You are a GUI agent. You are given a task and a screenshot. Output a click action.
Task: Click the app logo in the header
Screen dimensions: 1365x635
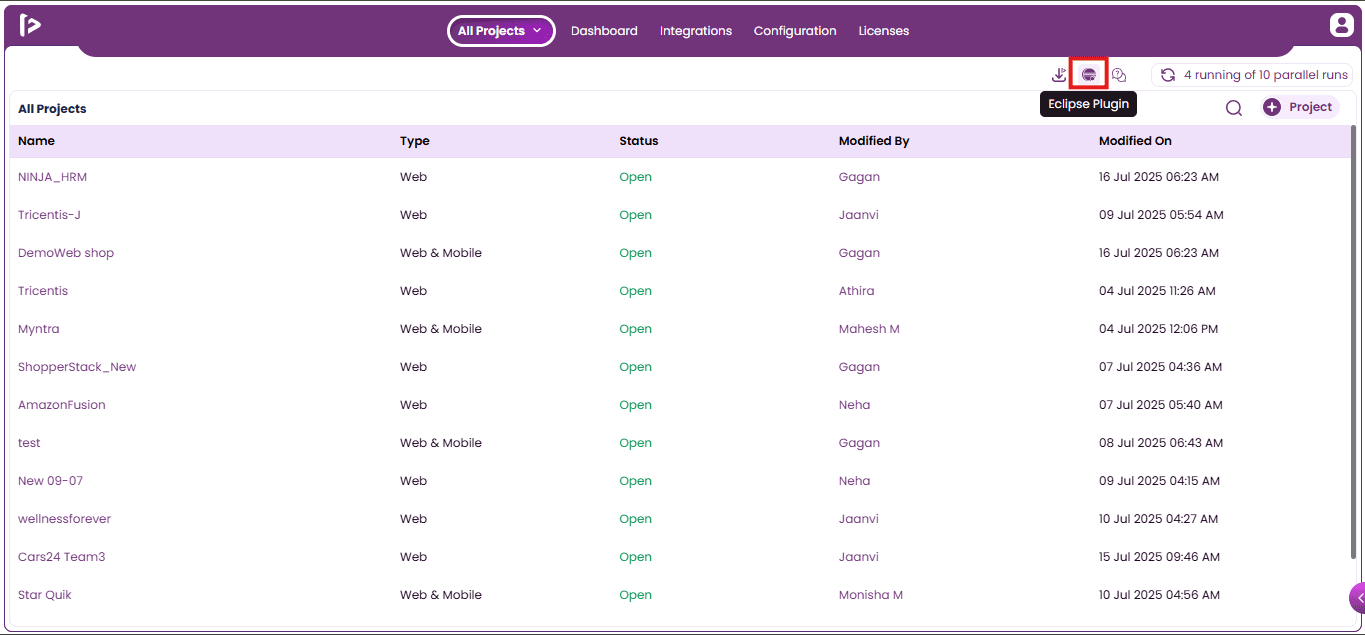click(x=30, y=26)
